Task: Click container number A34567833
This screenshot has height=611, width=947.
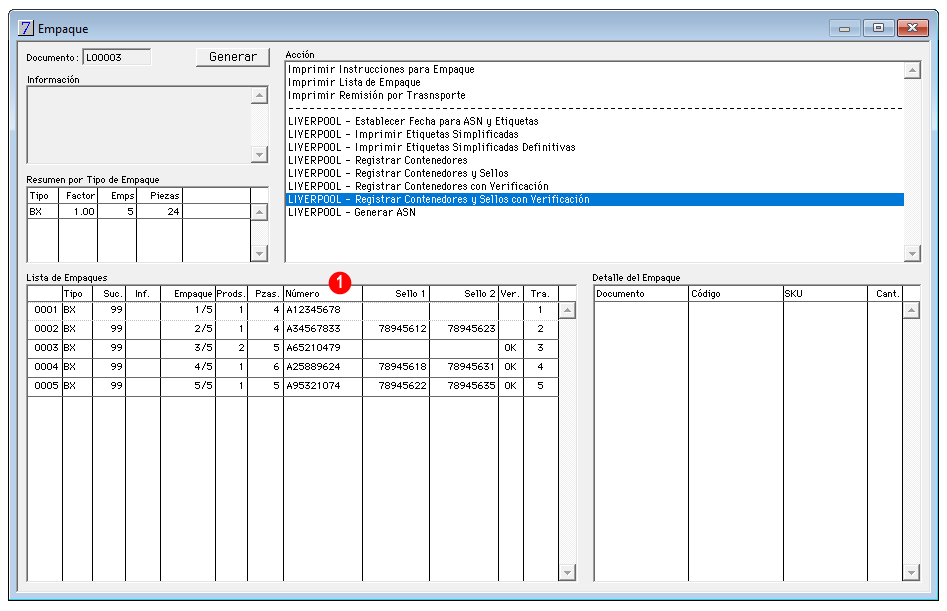Action: pos(313,329)
